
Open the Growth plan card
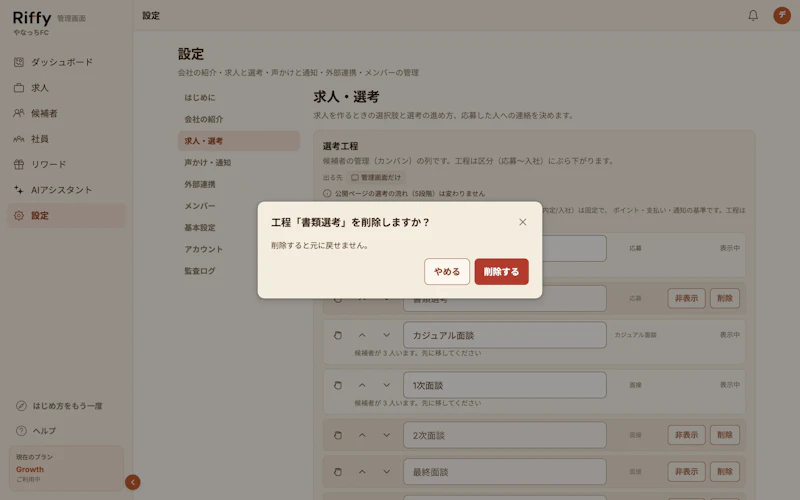point(66,468)
